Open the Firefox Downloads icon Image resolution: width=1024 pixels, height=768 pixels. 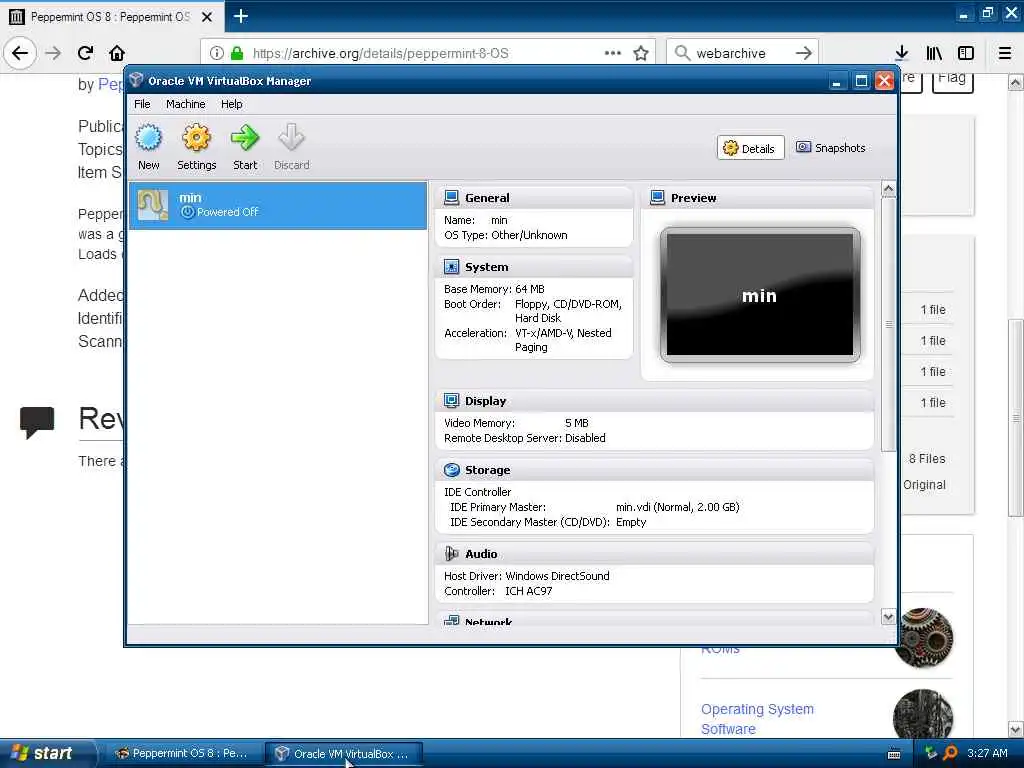[901, 53]
